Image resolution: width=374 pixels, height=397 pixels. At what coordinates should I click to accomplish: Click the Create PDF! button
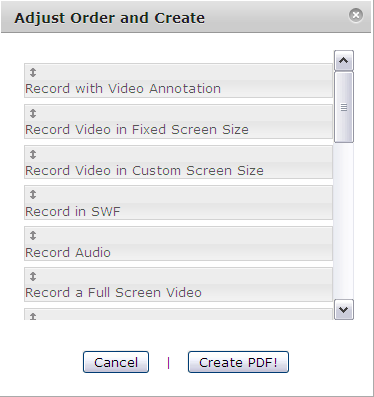coord(238,362)
